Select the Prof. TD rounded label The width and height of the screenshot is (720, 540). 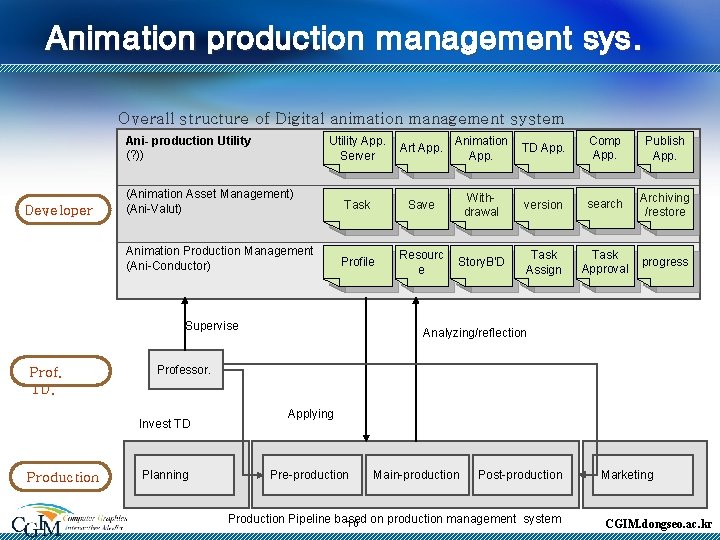coord(61,371)
